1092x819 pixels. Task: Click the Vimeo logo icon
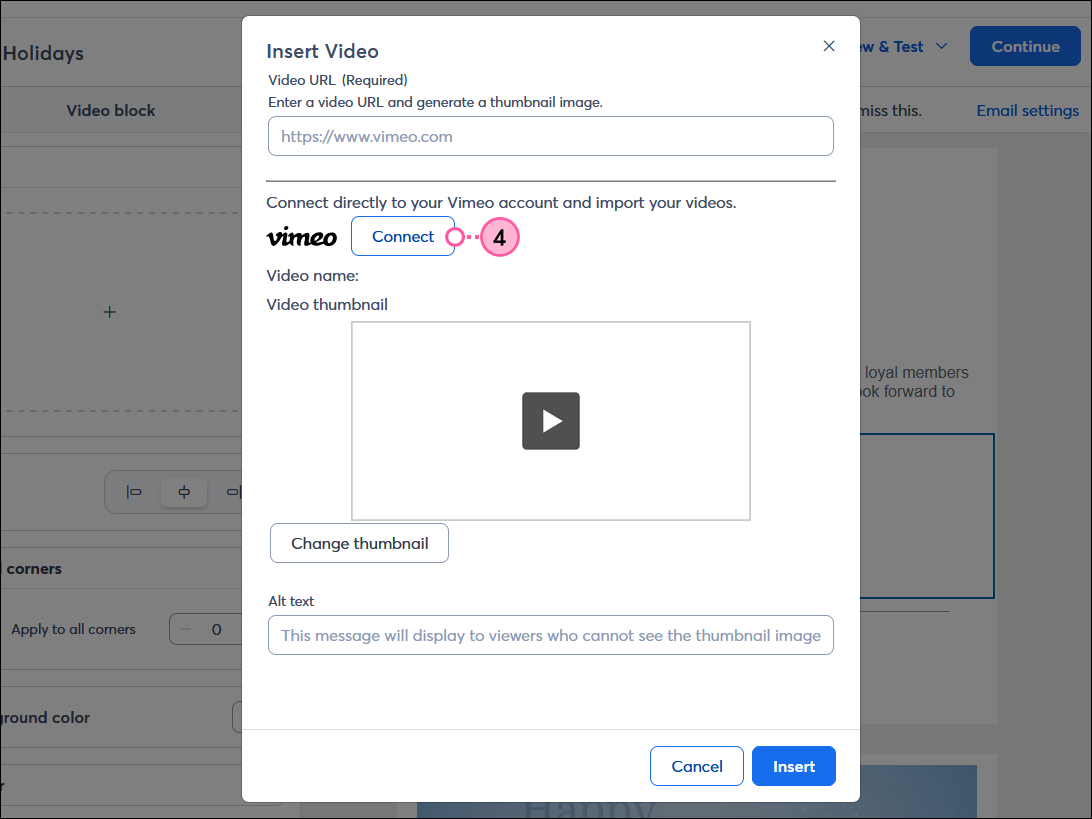point(301,237)
